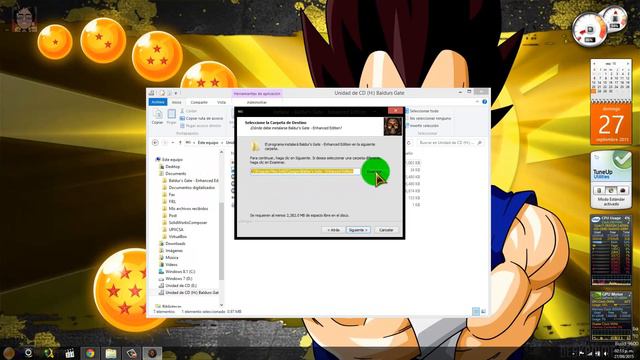
Task: Open the Archivo tab in Explorer
Action: [158, 102]
